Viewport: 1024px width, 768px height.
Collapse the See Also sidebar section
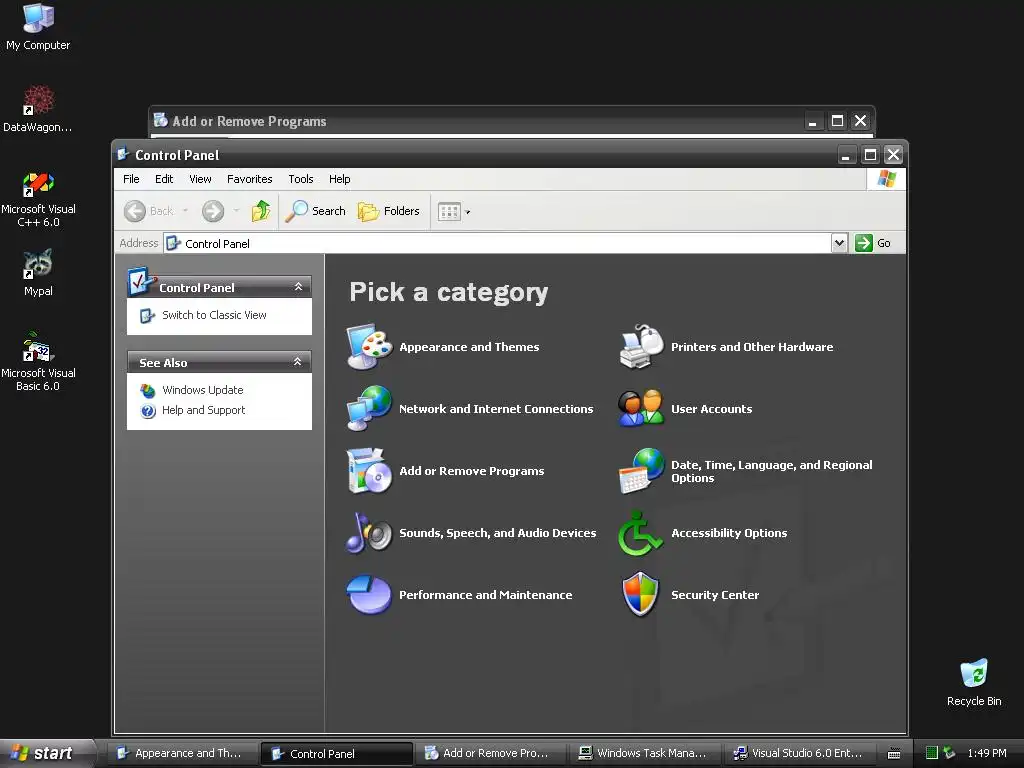298,362
